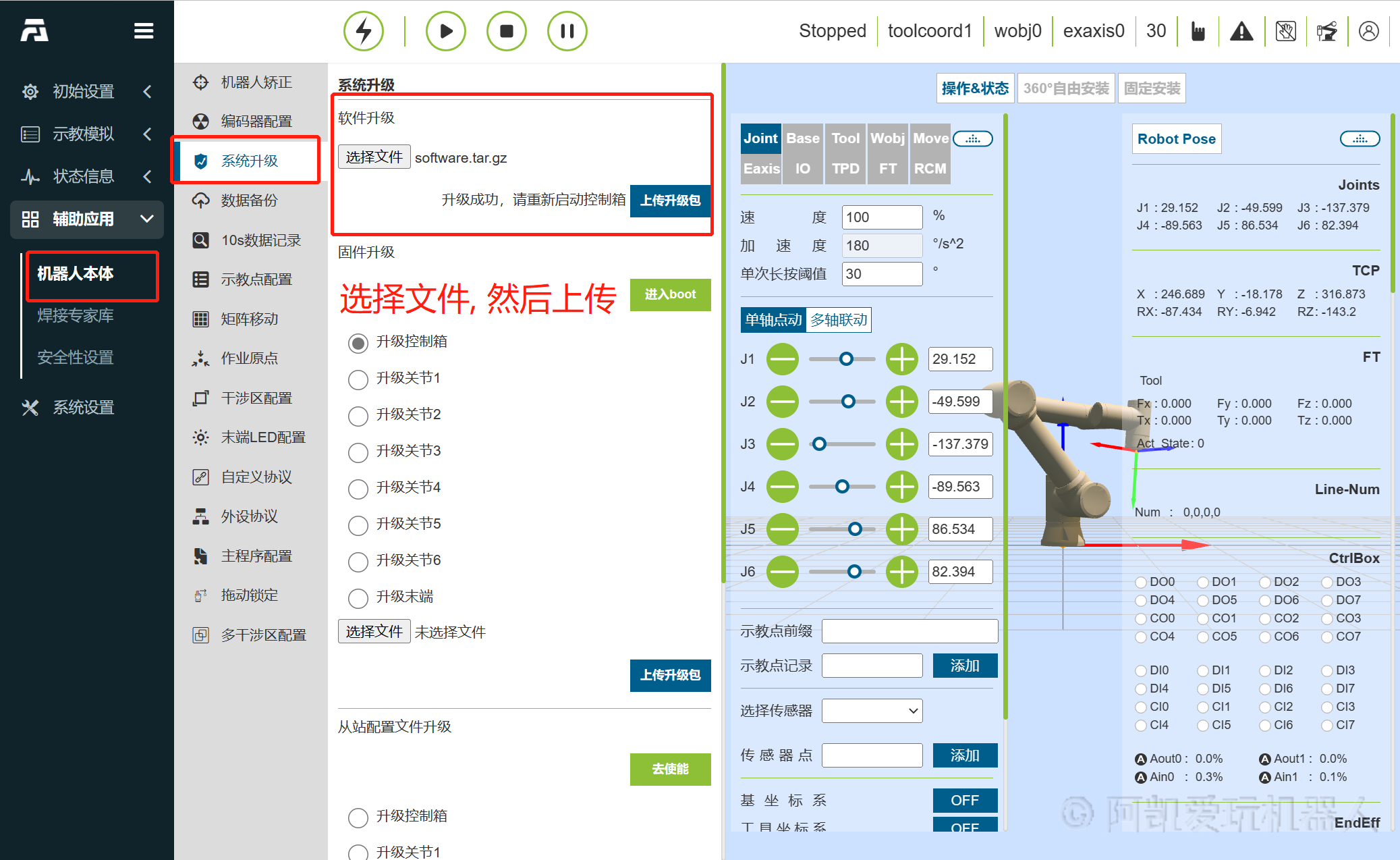The width and height of the screenshot is (1400, 860).
Task: Toggle the DO0 output radio
Action: click(x=1141, y=582)
